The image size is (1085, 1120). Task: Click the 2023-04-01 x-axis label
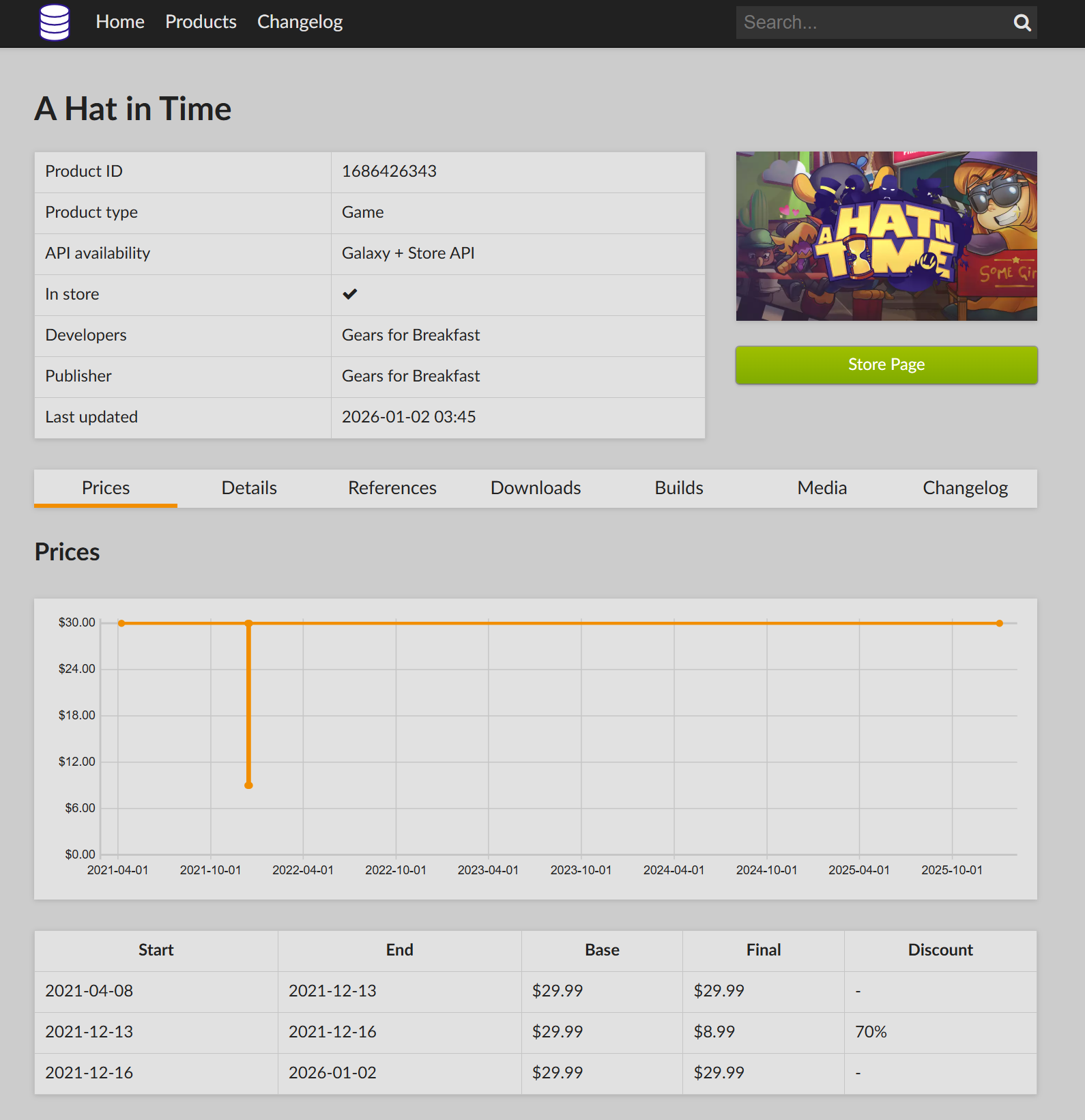(x=488, y=870)
